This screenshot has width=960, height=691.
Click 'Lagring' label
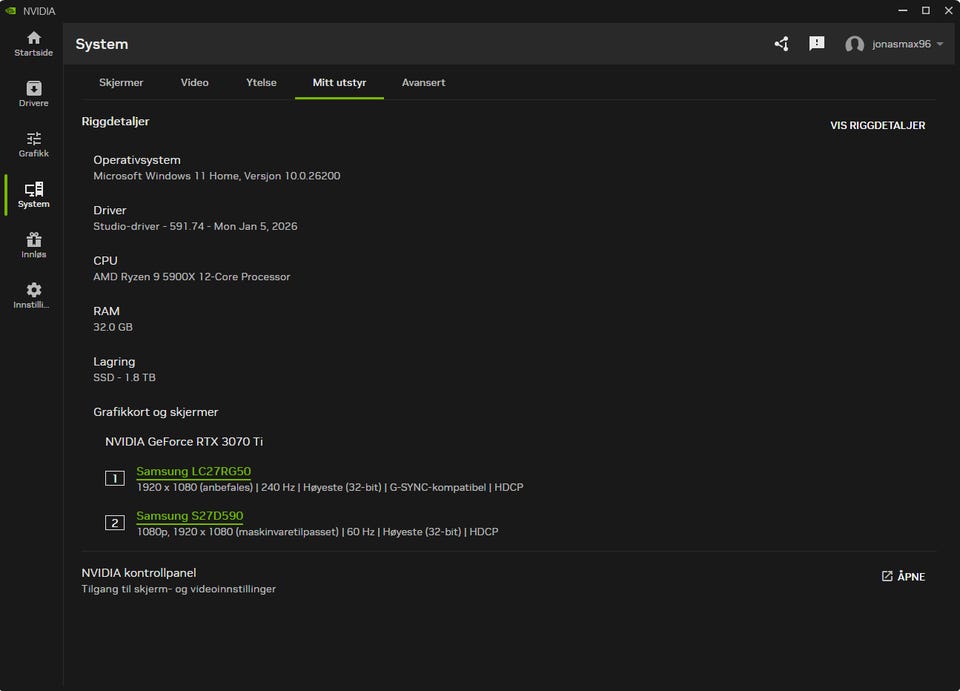(114, 362)
